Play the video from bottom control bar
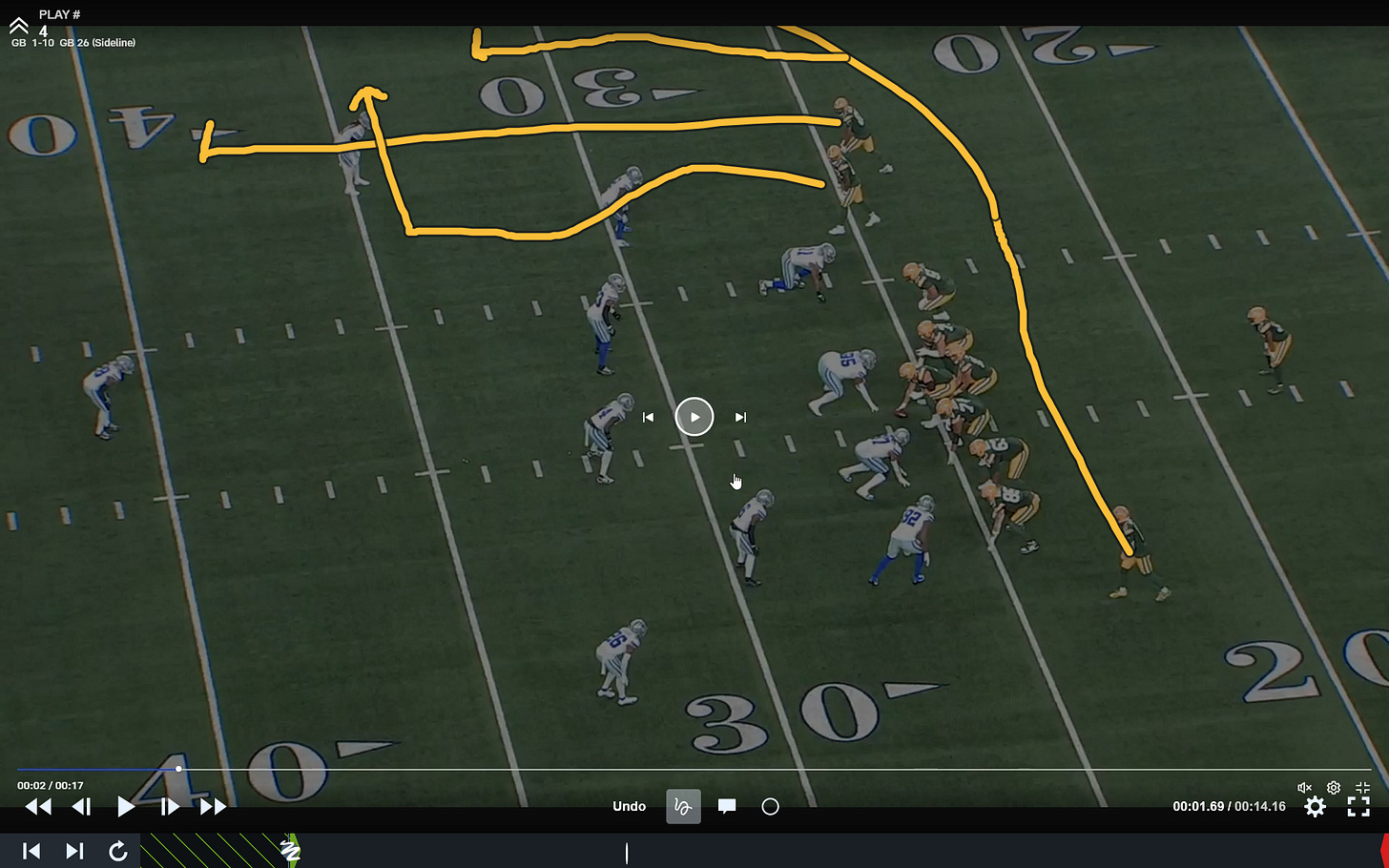 click(126, 807)
